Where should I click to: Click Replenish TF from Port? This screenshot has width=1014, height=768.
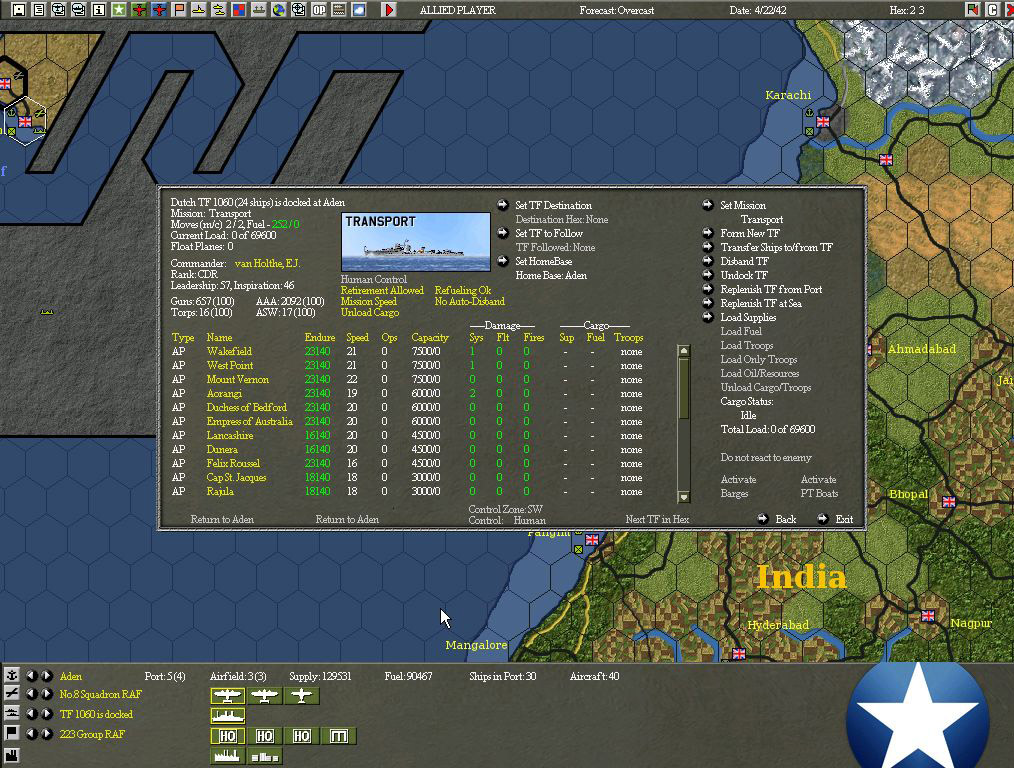pos(771,289)
